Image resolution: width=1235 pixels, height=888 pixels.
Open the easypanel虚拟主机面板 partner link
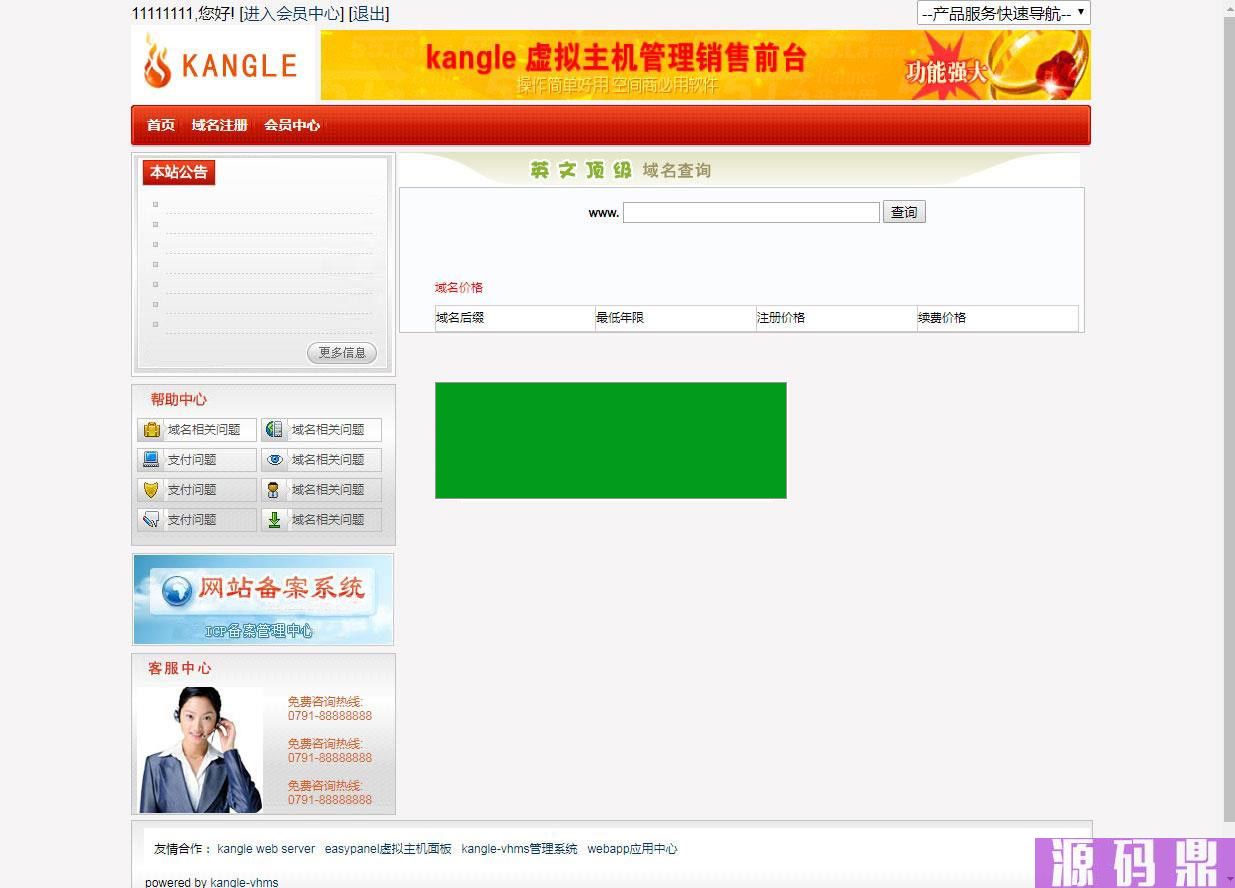(x=388, y=849)
